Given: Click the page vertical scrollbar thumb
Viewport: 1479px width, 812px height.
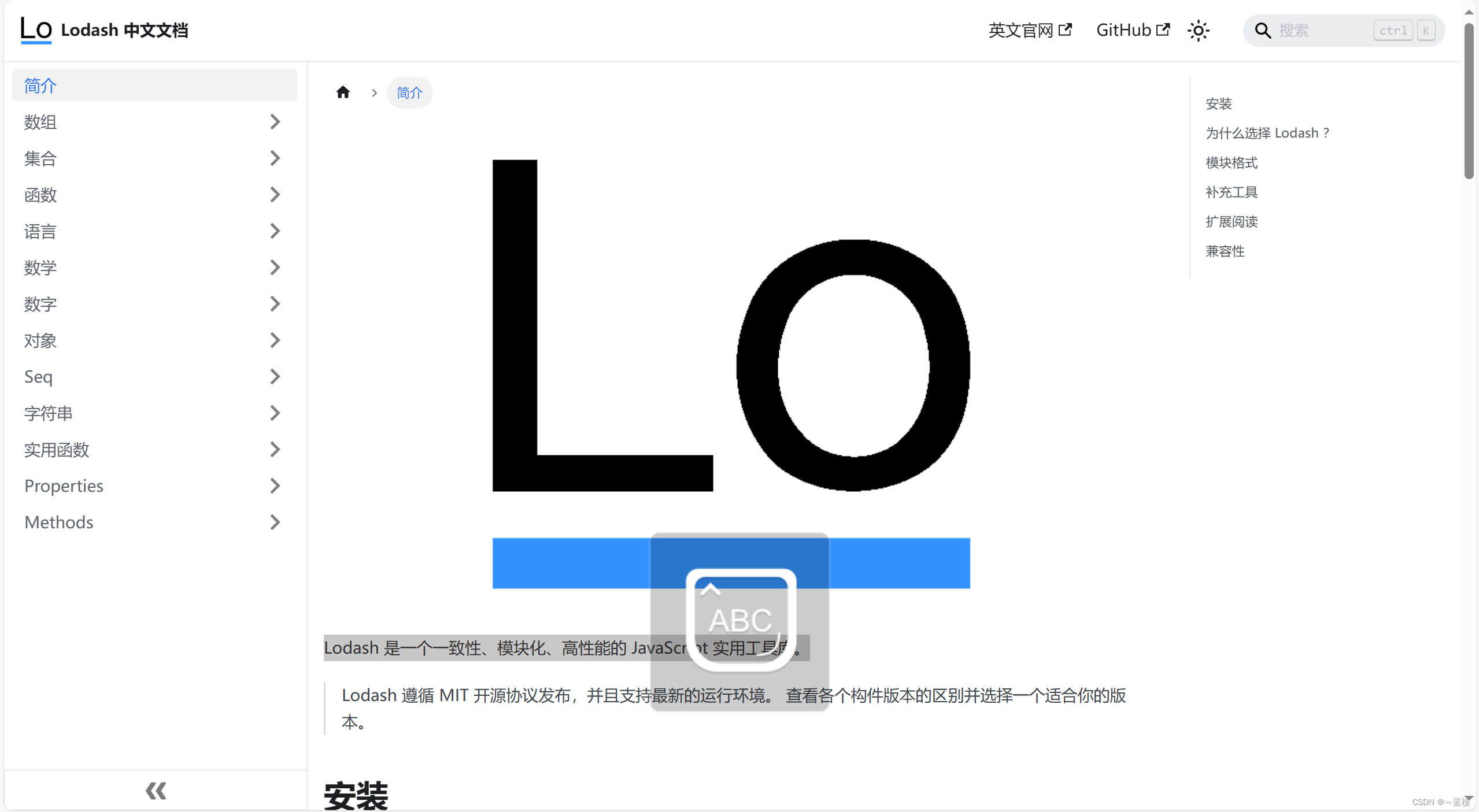Looking at the screenshot, I should click(x=1469, y=101).
